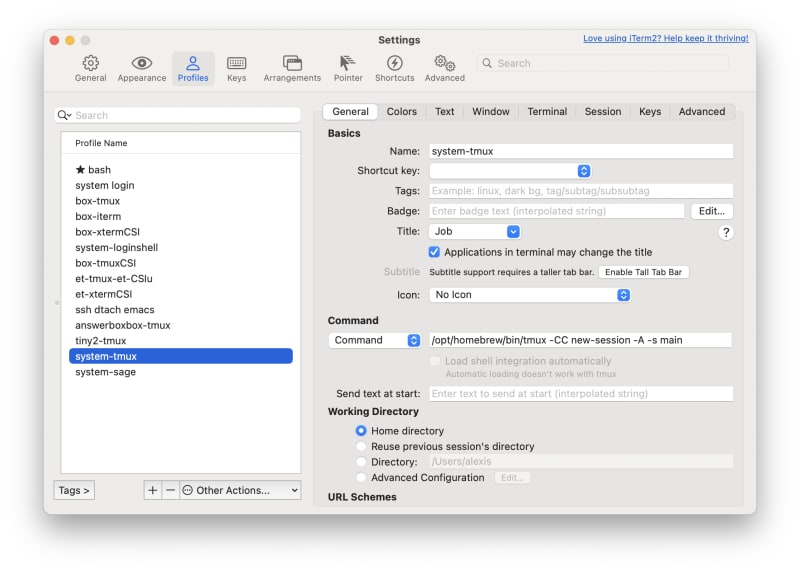Select Reuse previous session's directory option
800x572 pixels.
point(361,446)
